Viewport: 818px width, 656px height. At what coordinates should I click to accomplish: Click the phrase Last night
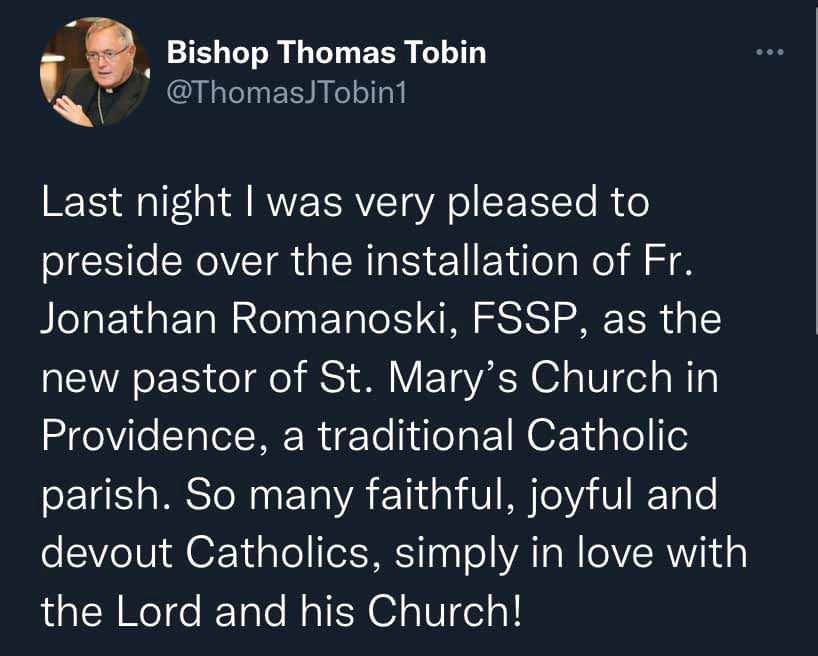pos(136,203)
